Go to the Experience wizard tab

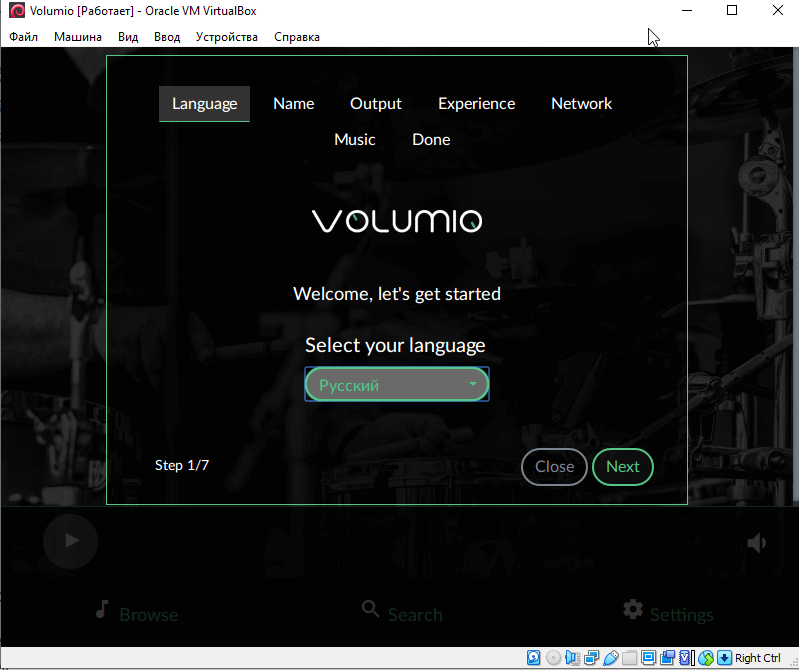[x=476, y=104]
